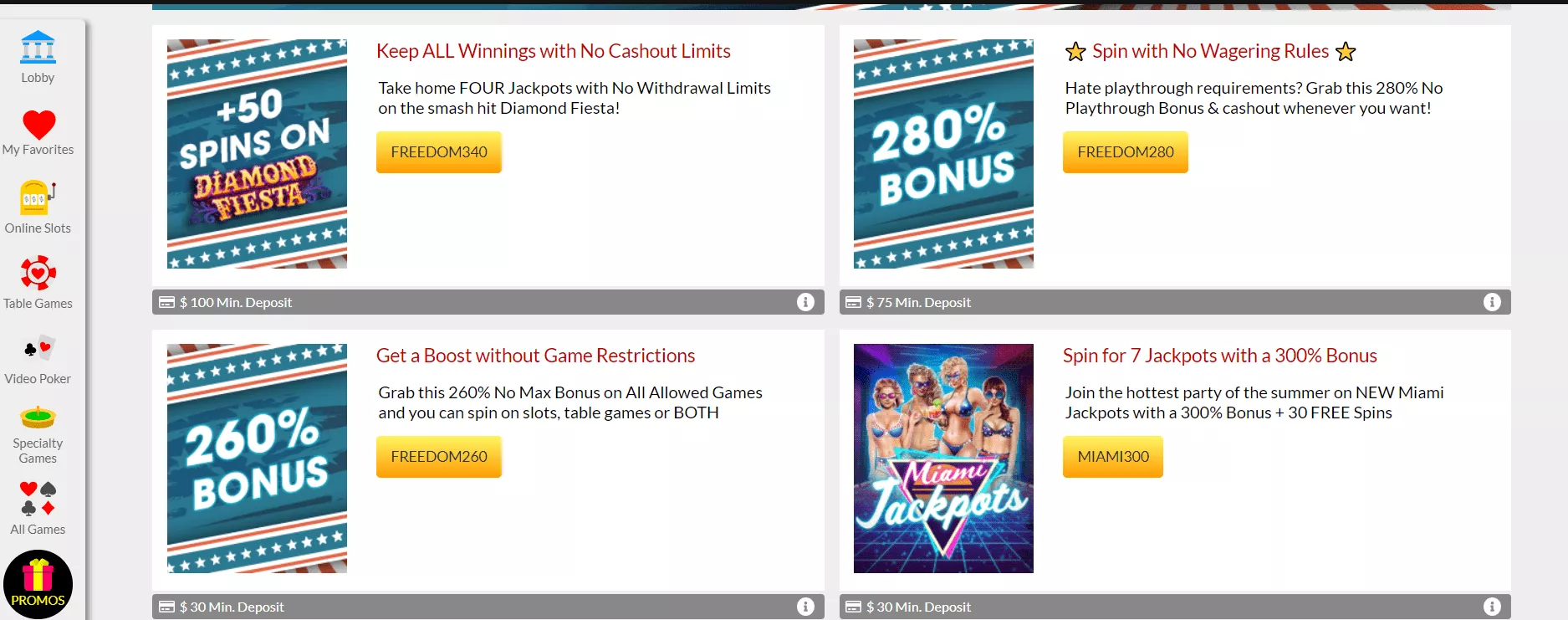Select Video Poker in sidebar

coord(38,359)
